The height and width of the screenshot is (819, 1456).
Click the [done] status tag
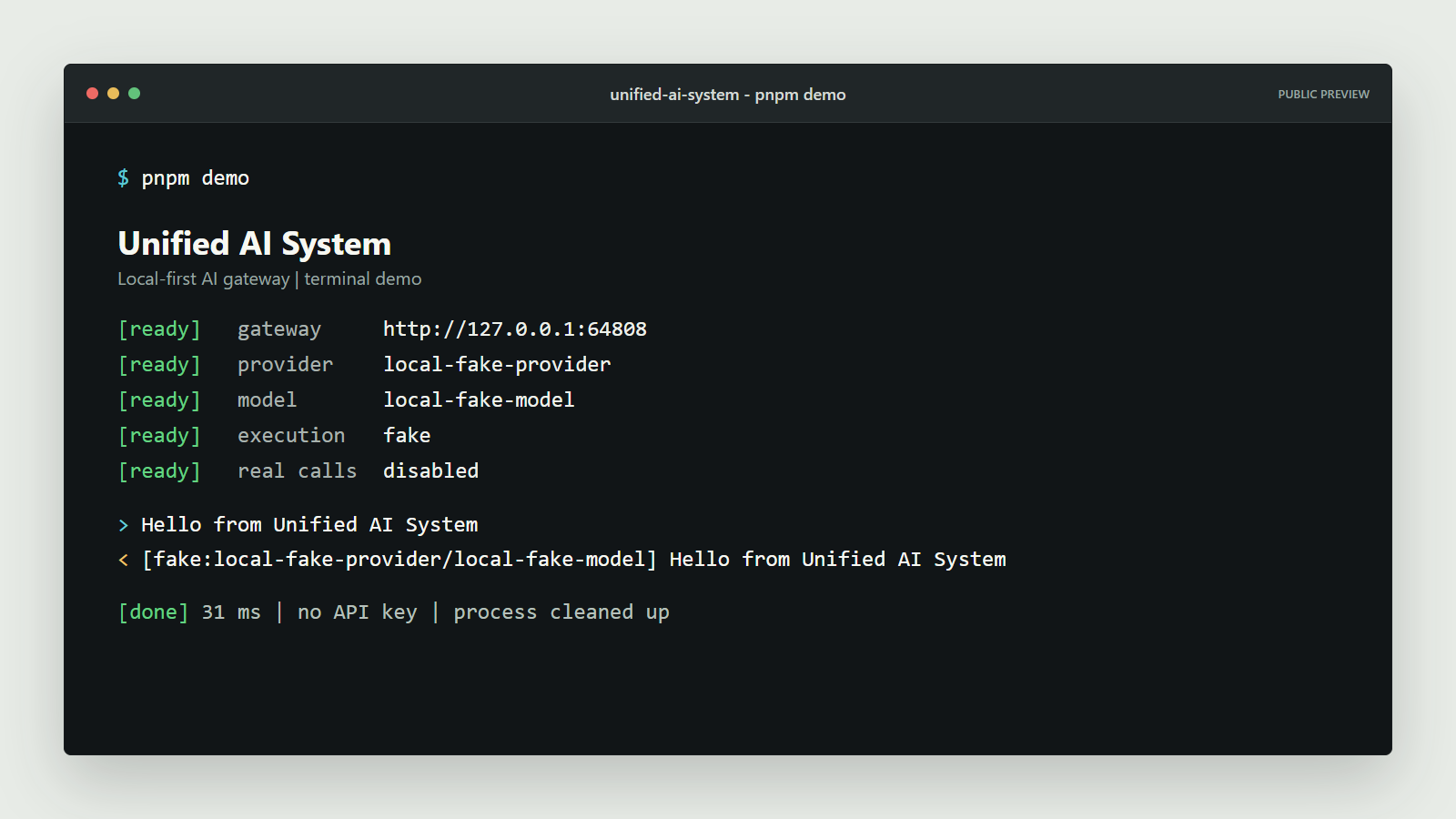click(x=154, y=612)
